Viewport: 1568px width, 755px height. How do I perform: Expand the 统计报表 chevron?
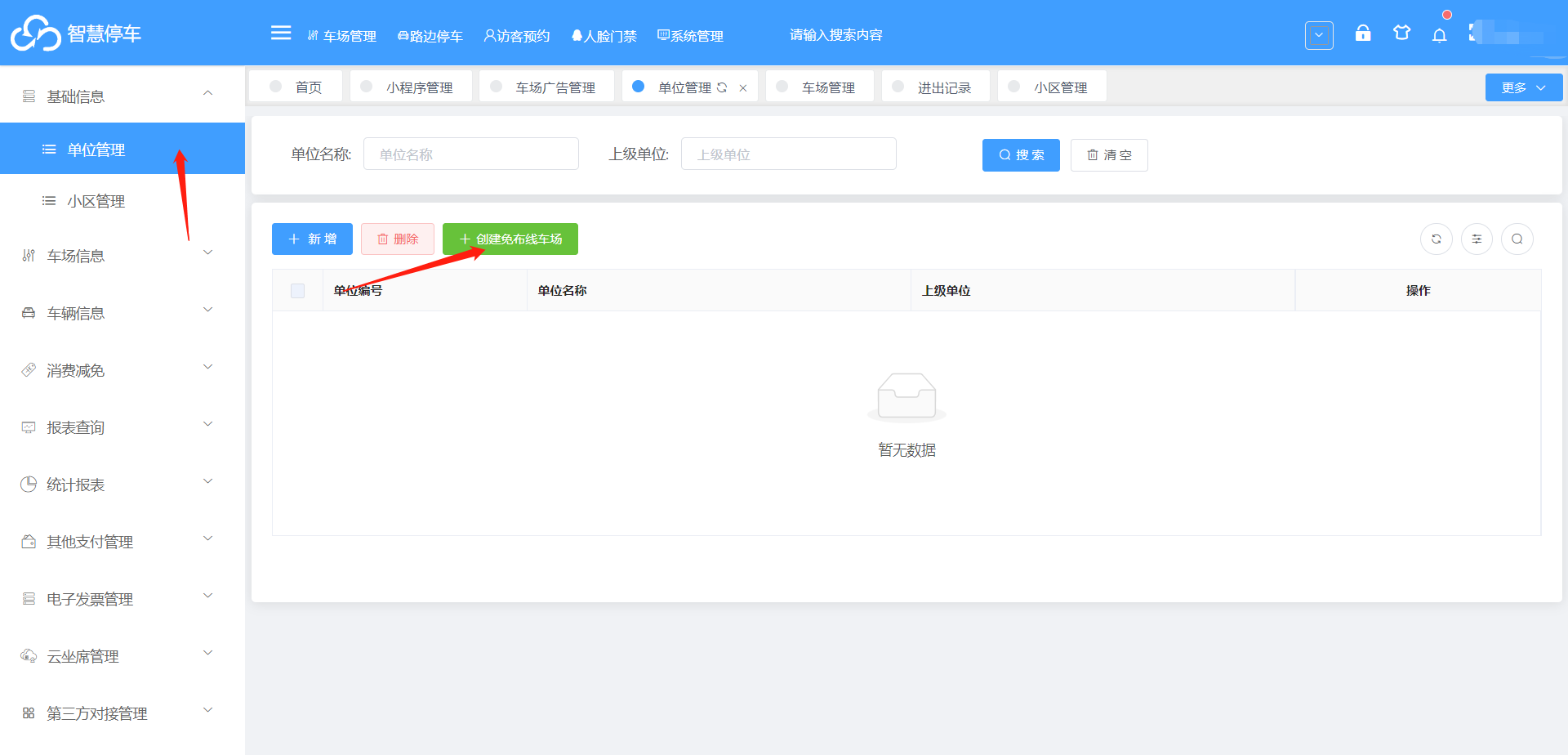tap(208, 481)
